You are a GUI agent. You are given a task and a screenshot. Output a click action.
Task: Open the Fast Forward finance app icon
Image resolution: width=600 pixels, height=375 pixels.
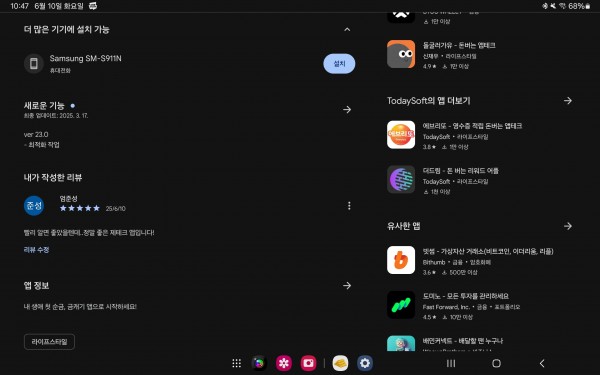[x=401, y=305]
